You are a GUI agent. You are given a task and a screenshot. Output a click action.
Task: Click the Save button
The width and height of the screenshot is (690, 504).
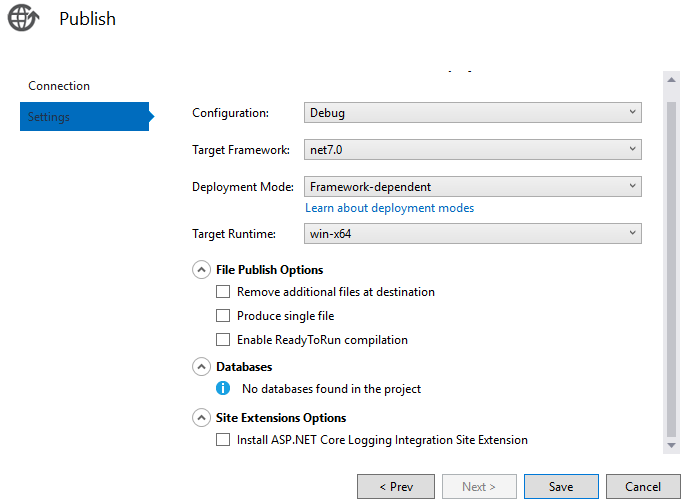pos(561,486)
